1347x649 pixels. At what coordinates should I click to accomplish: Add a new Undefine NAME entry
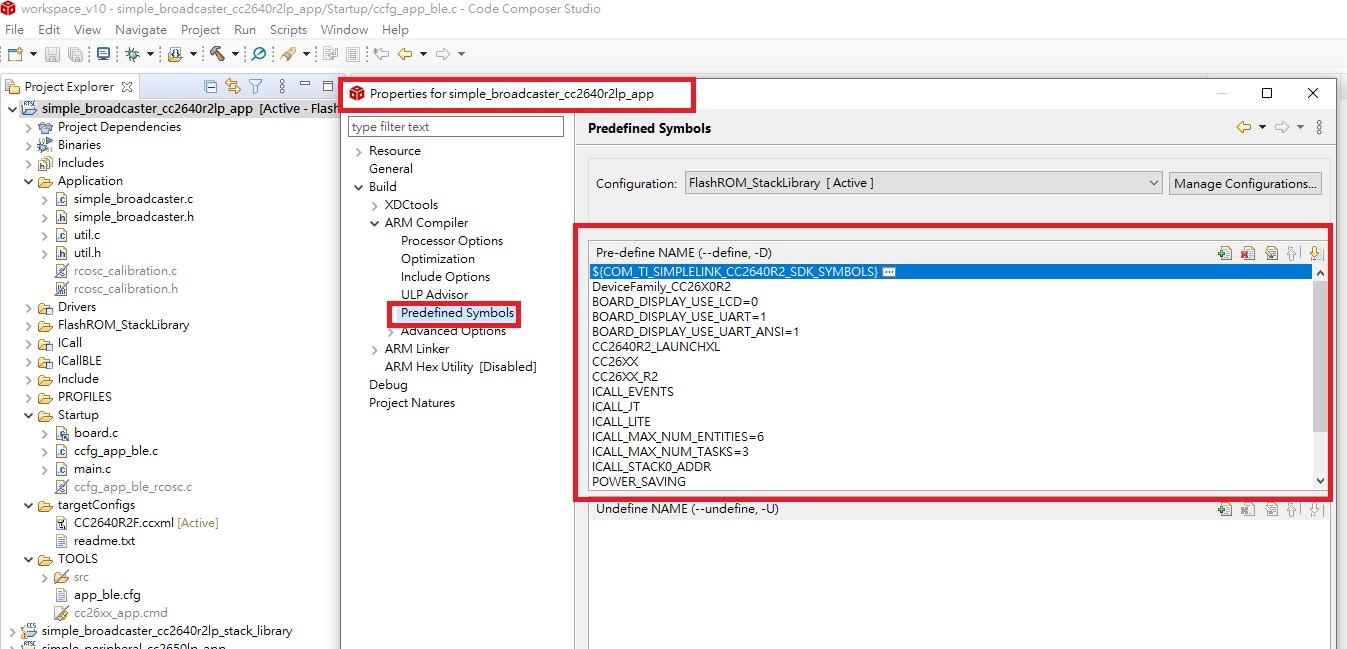1225,509
